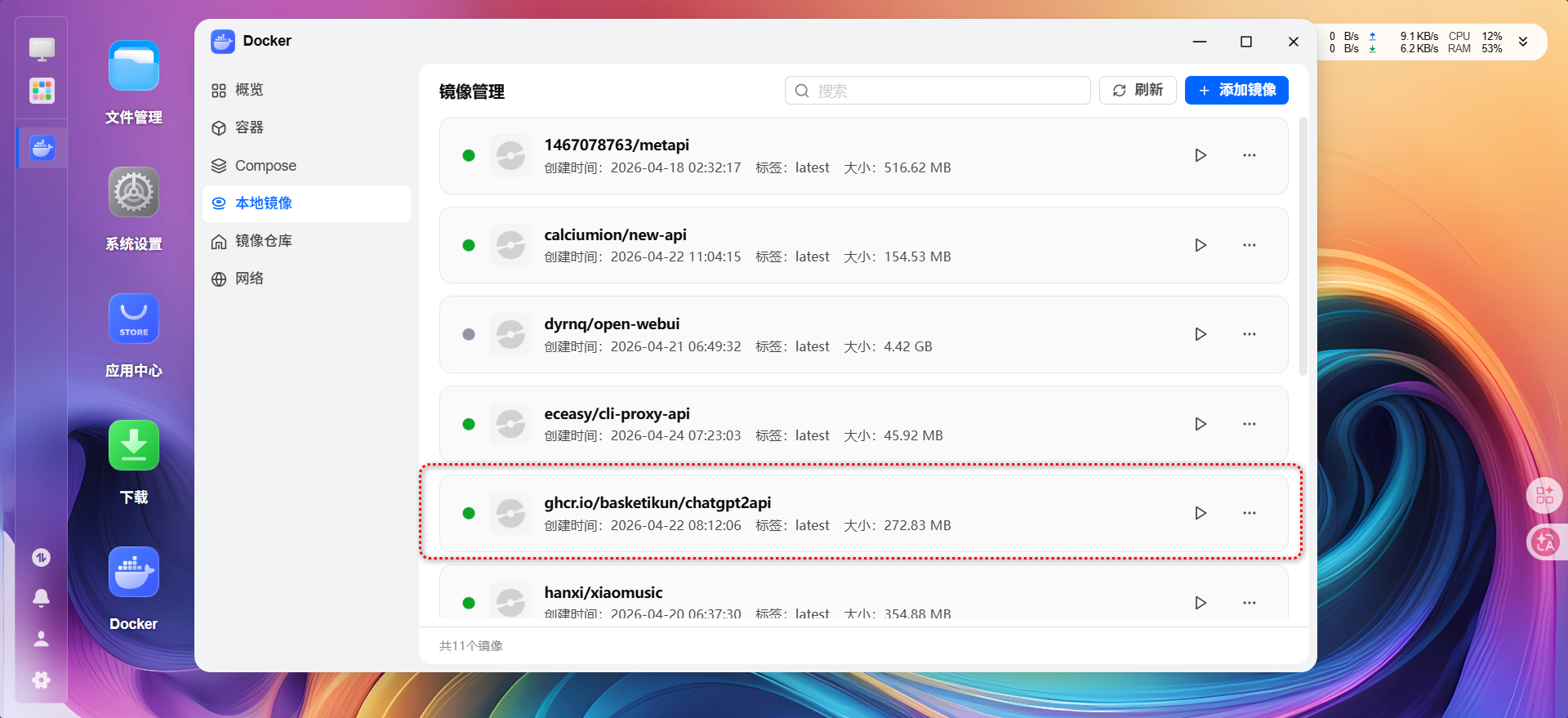Click the eceasy/cli-proxy-api image thumbnail
Screen dimensions: 1568x718
(510, 424)
